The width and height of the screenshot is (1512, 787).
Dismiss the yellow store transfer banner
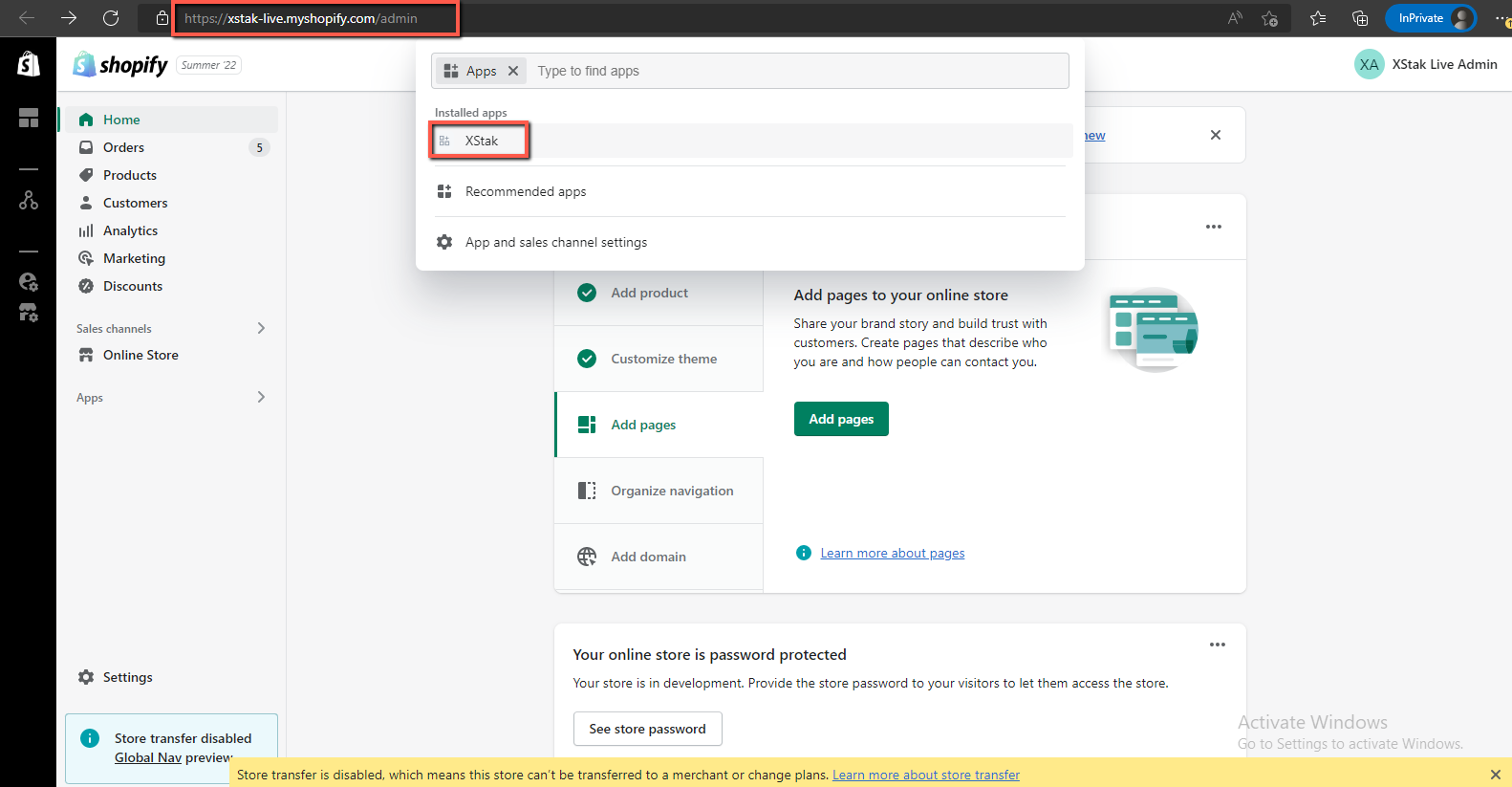pyautogui.click(x=1495, y=775)
